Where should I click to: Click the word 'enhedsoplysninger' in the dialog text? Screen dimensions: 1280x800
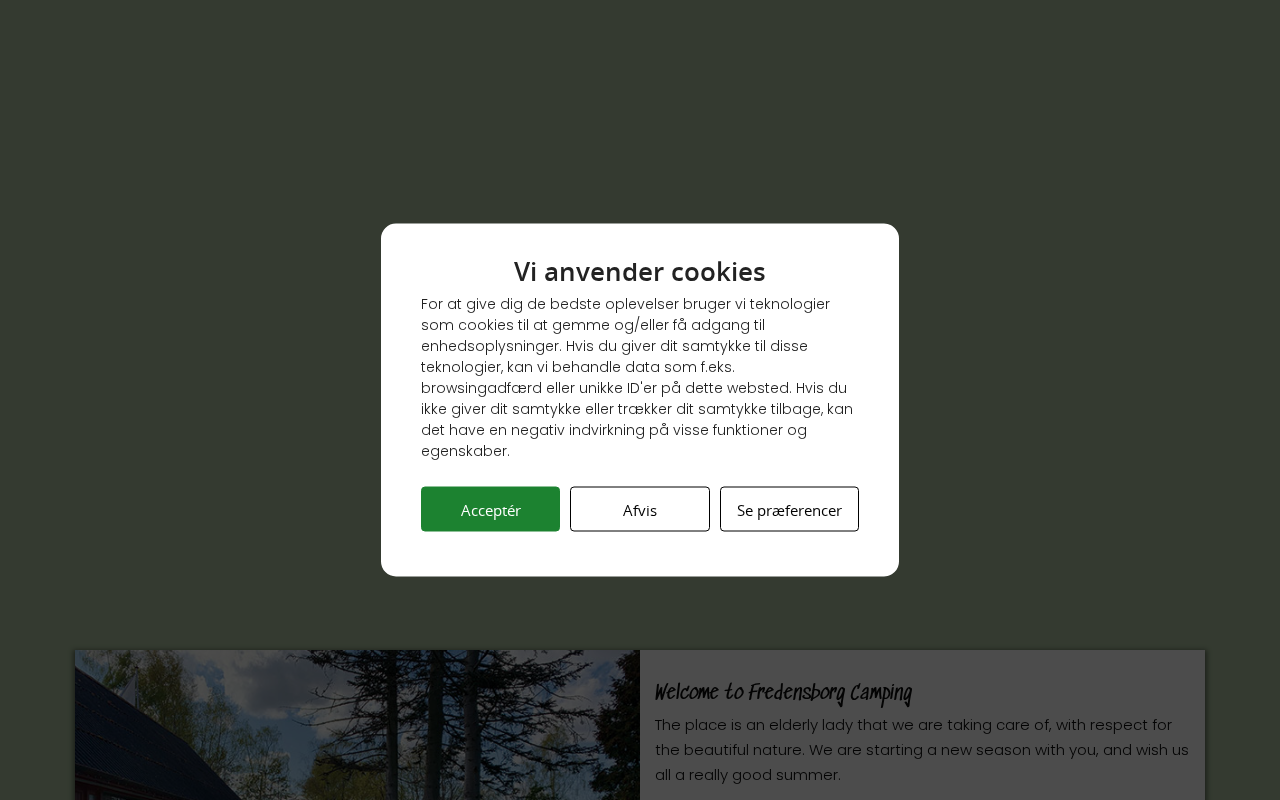coord(491,346)
